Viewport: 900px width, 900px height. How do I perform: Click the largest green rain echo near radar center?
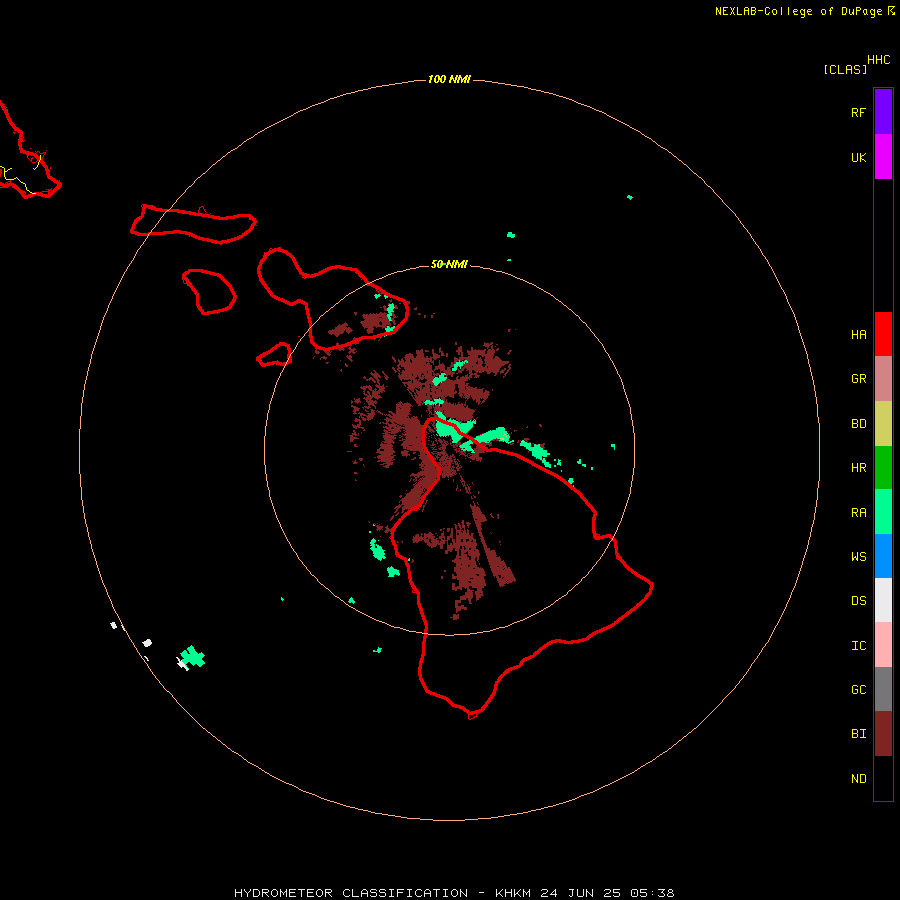(x=455, y=428)
